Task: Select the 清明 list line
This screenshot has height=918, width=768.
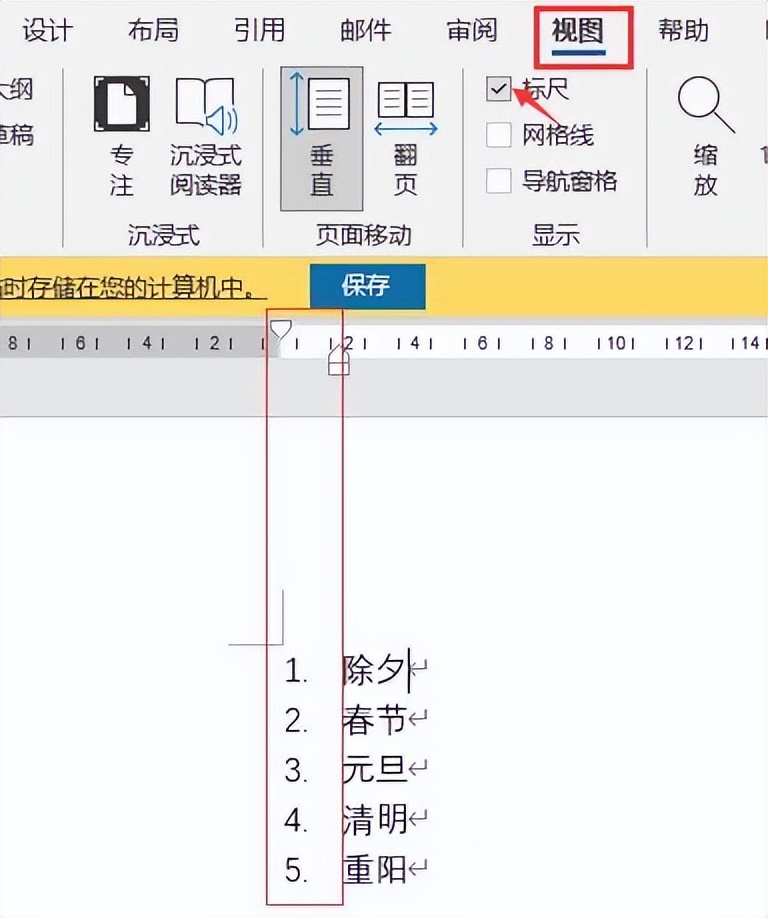Action: point(375,819)
